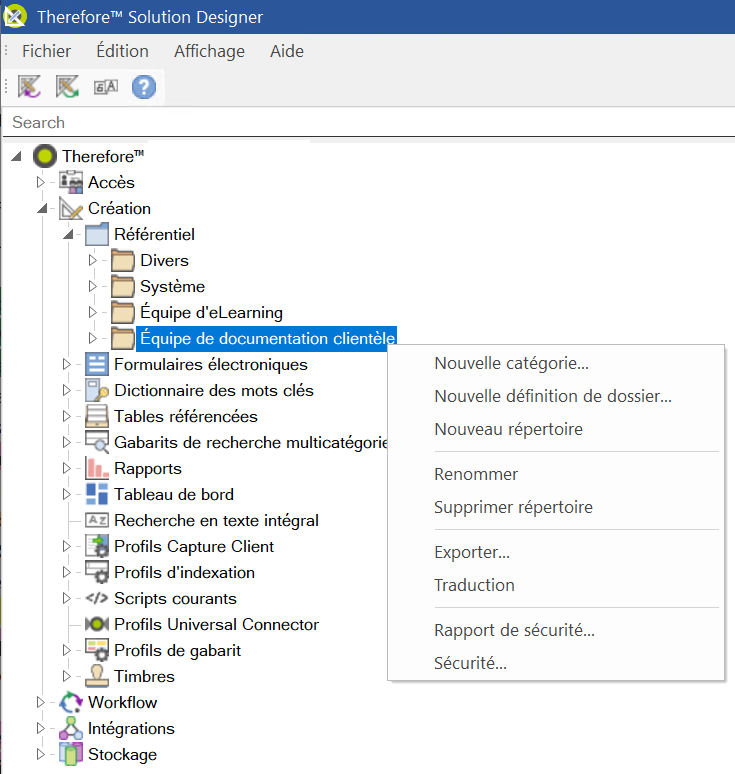Choose Exporter... from the context menu
The height and width of the screenshot is (774, 735).
pyautogui.click(x=556, y=552)
